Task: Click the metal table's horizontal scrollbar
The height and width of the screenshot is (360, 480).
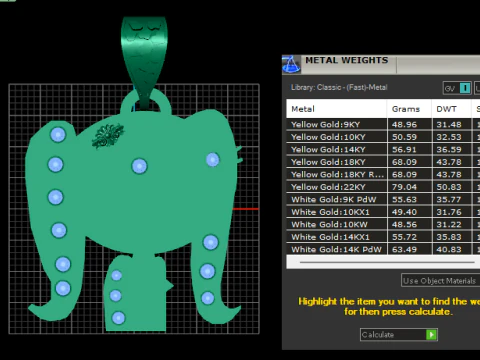Action: point(387,262)
